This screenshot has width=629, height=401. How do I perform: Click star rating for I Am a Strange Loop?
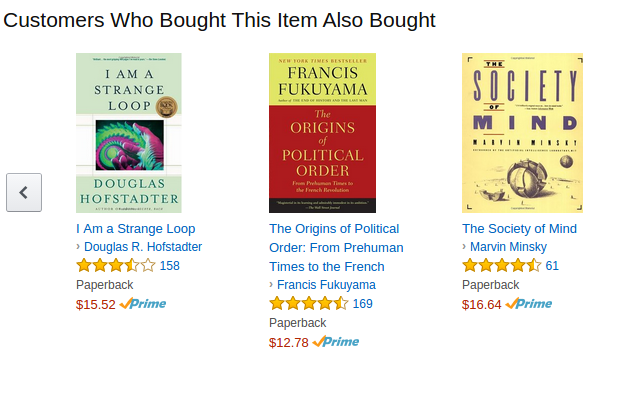[x=116, y=265]
